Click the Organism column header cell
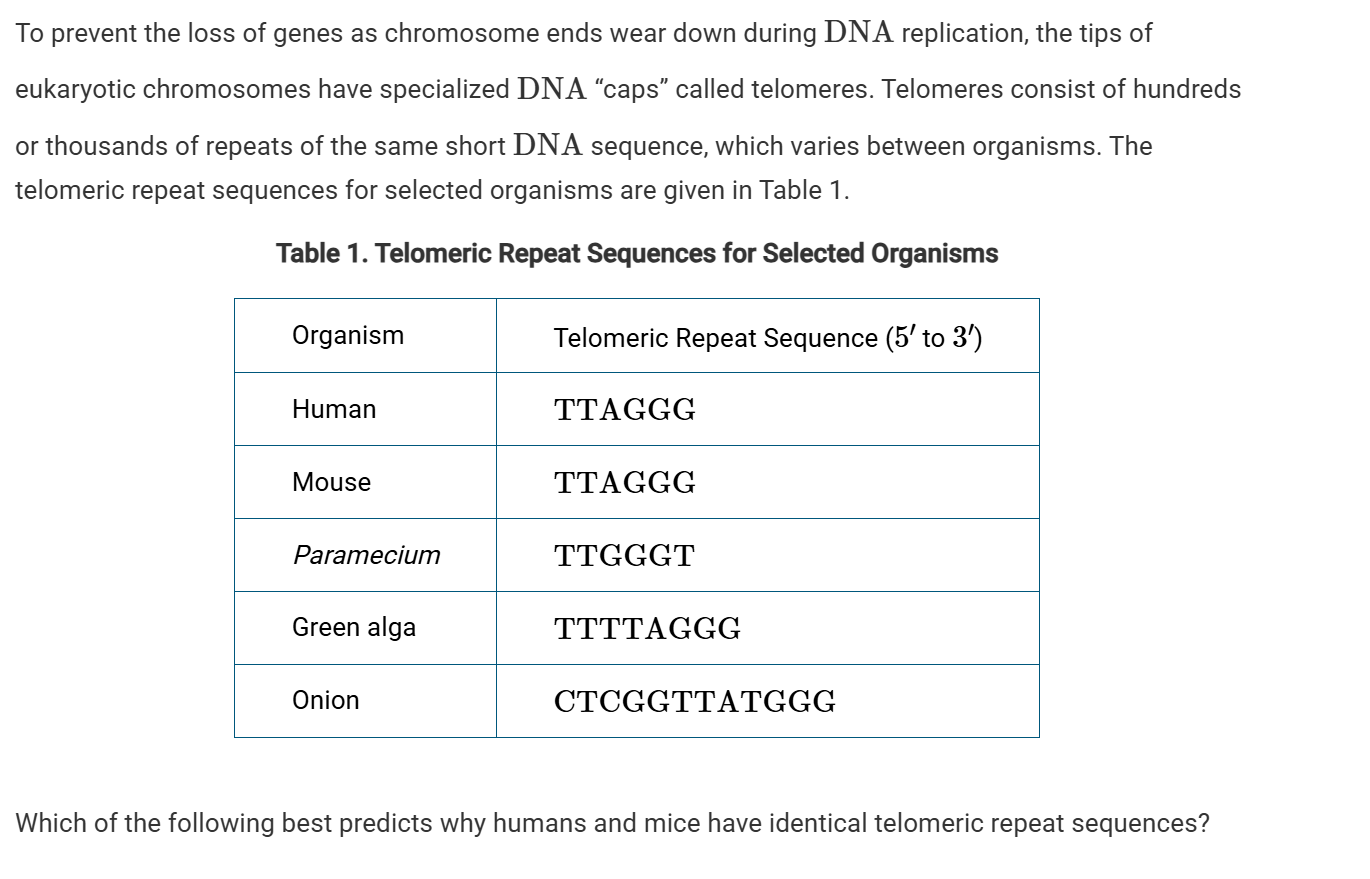The image size is (1370, 879). coord(348,335)
